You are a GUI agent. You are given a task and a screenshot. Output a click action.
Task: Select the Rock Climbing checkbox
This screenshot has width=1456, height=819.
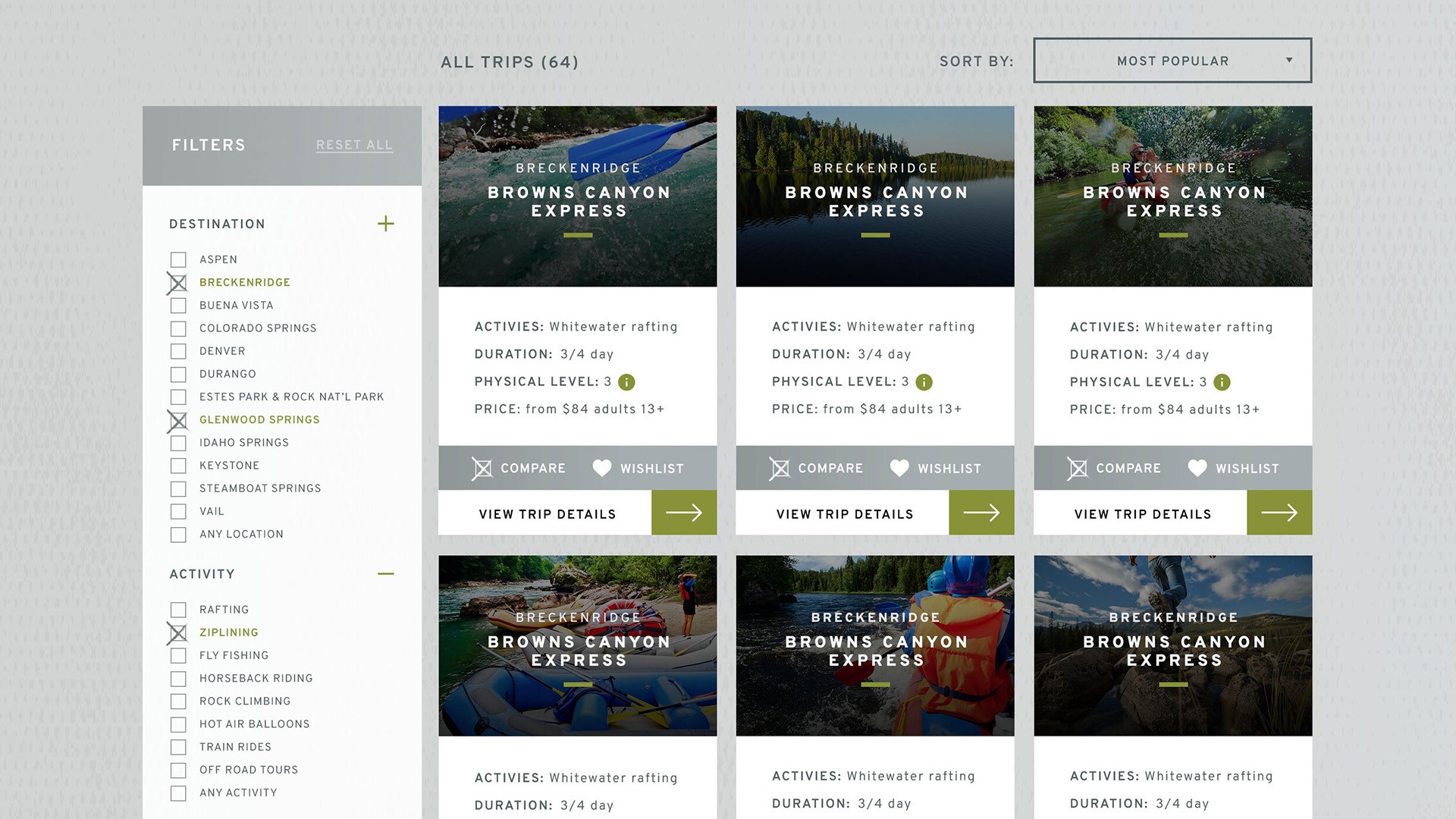click(178, 701)
